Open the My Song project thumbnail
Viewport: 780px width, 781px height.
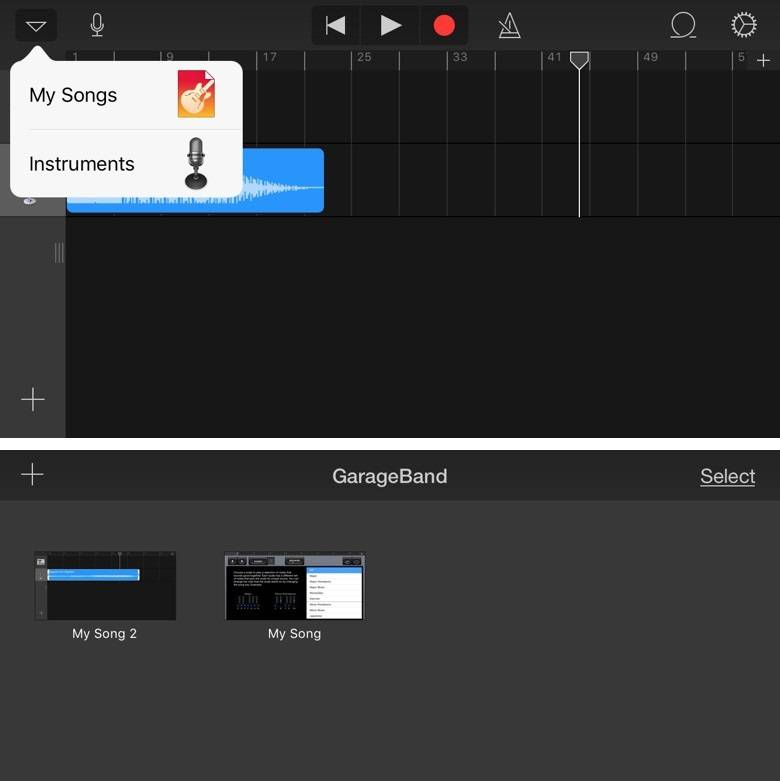point(294,585)
